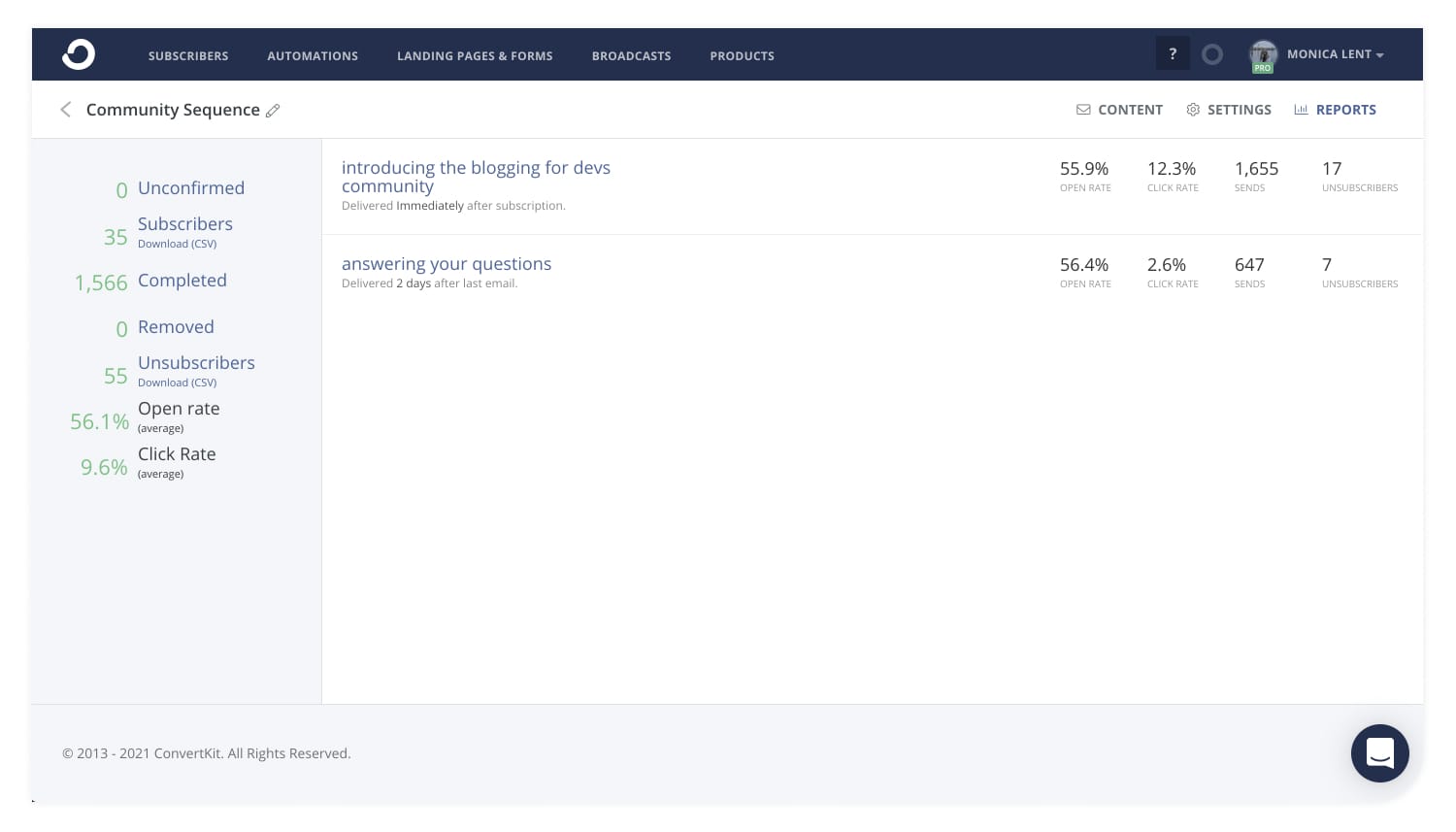
Task: Click the profile avatar thumbnail
Action: coord(1264,54)
